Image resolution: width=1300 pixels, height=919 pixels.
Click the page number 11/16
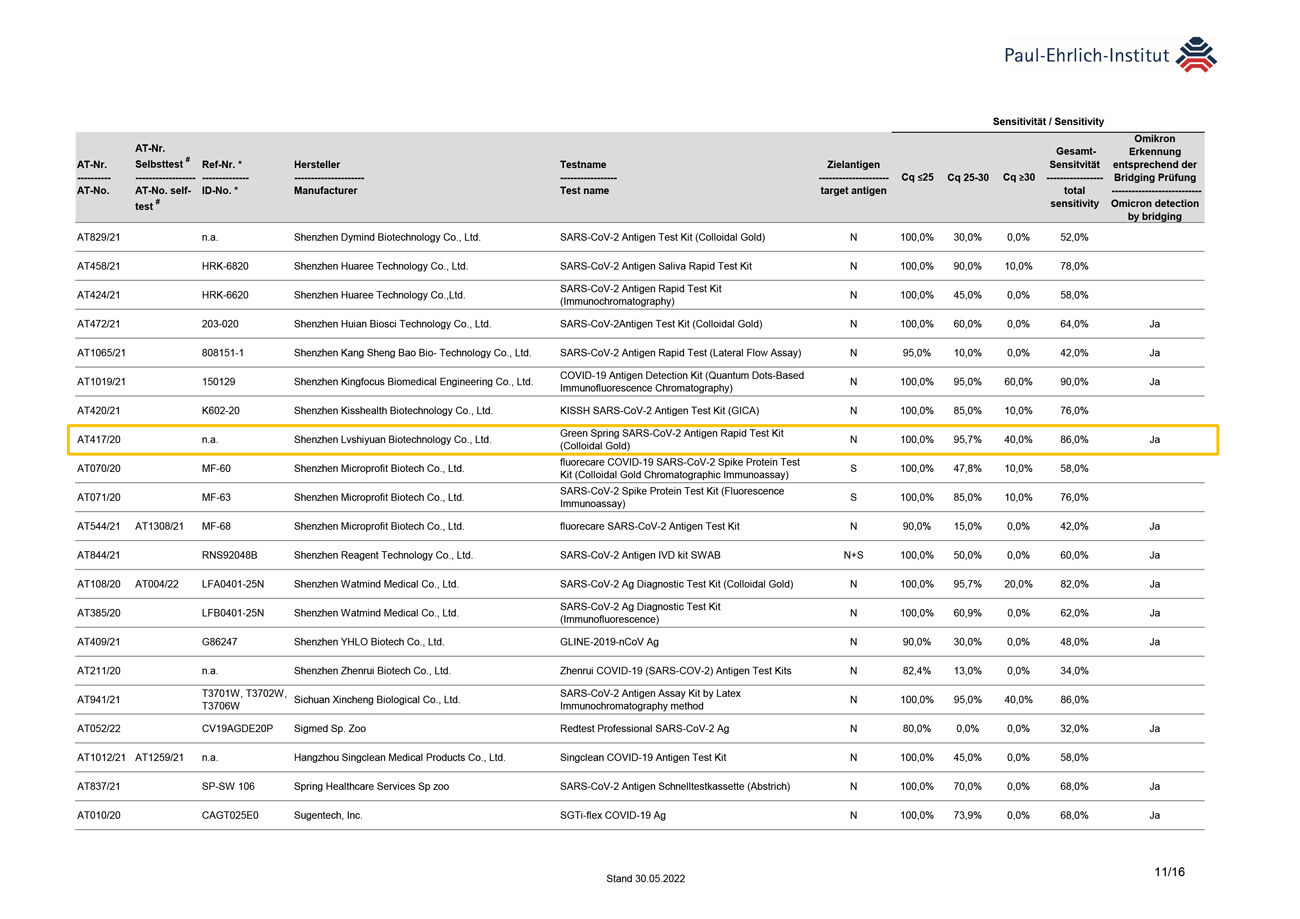1168,873
